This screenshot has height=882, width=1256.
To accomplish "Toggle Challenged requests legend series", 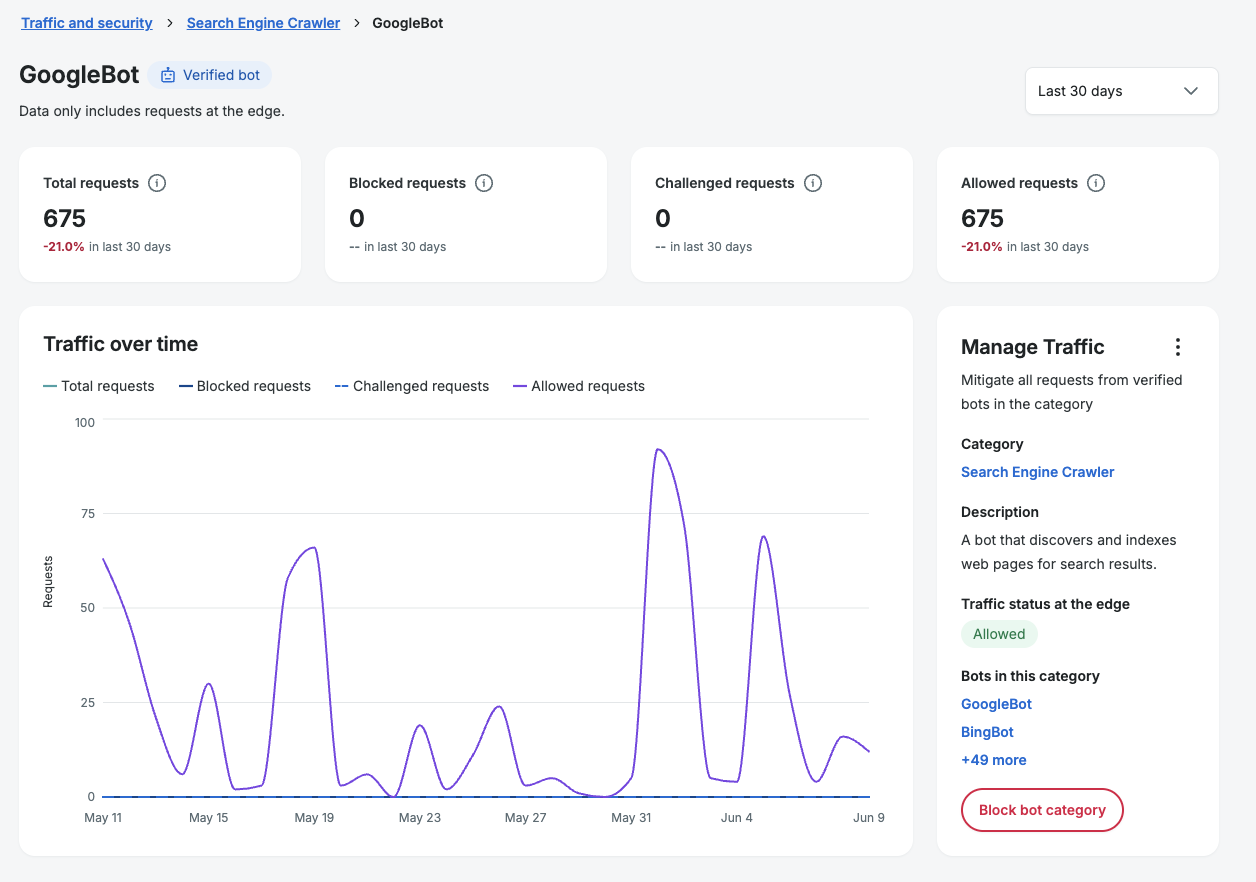I will (411, 386).
